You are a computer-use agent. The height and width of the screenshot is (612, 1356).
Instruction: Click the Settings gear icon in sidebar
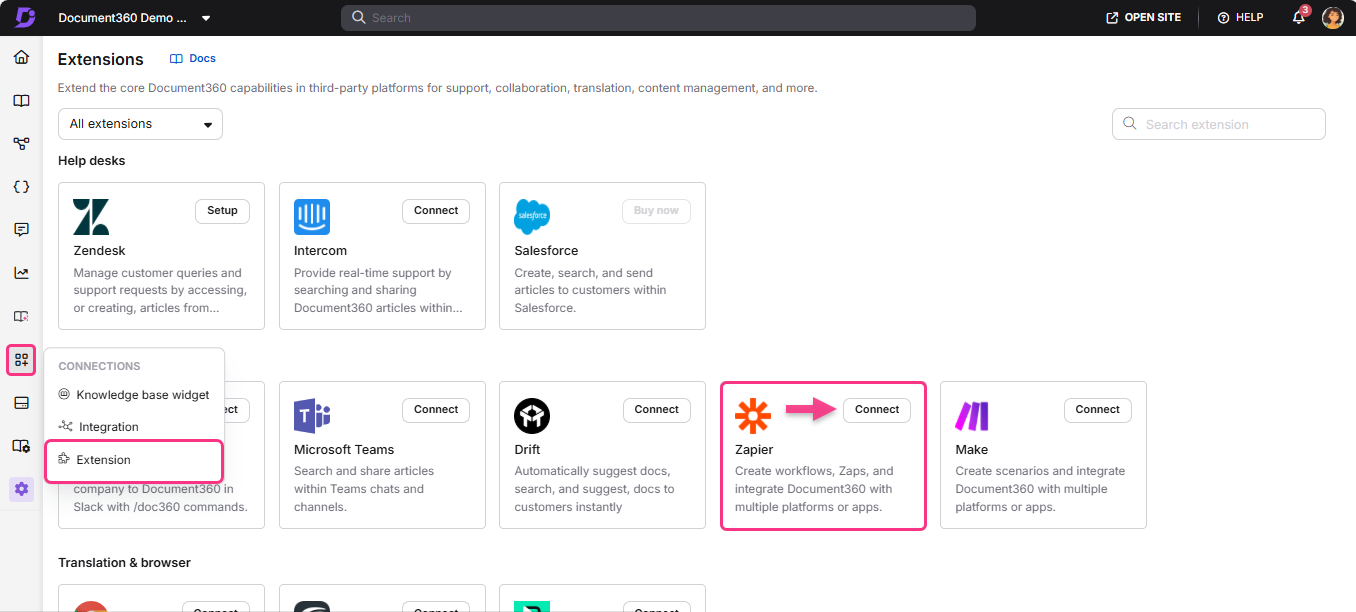click(x=20, y=489)
